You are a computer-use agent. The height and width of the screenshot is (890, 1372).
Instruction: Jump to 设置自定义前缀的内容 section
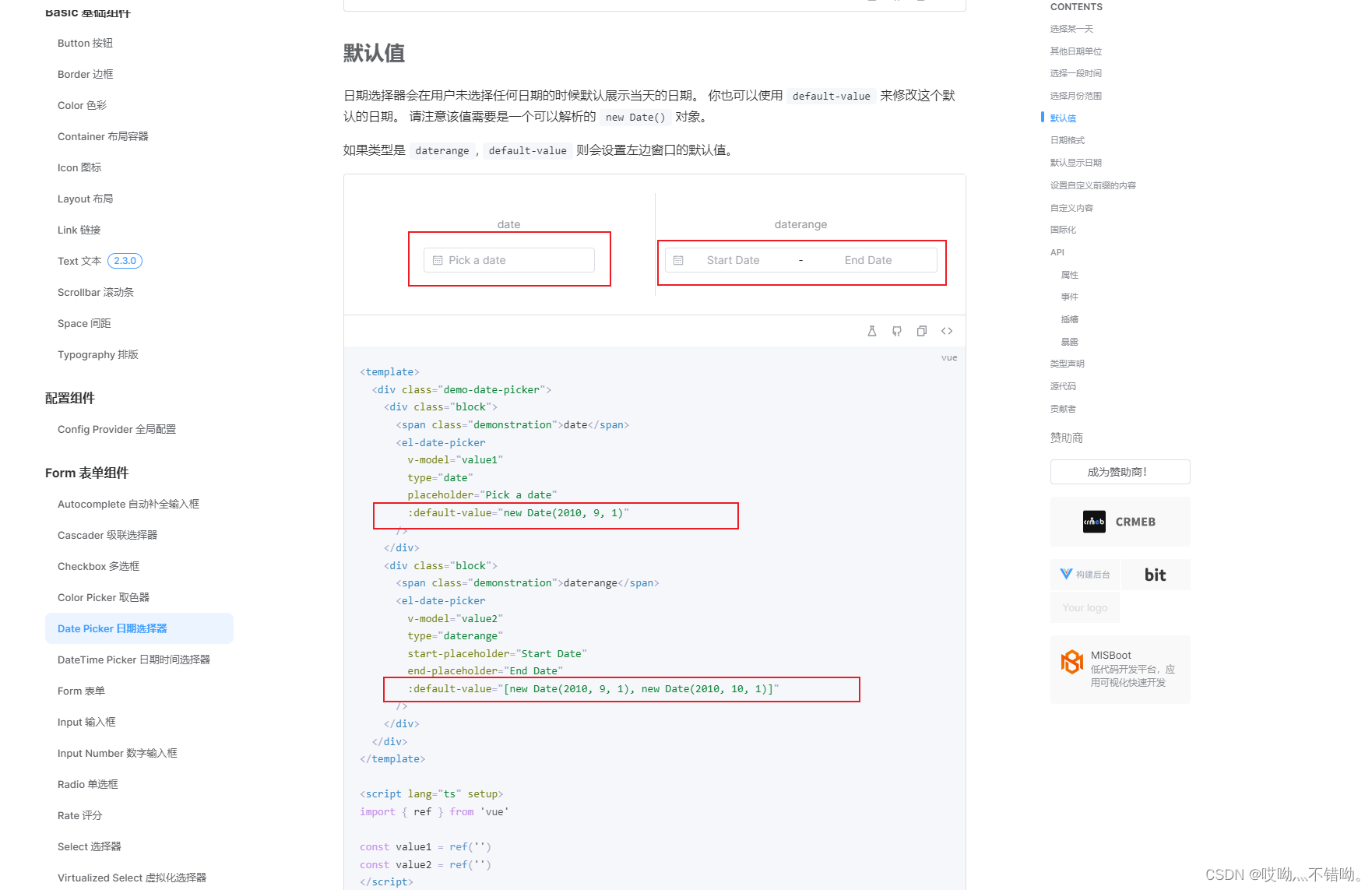[1093, 185]
